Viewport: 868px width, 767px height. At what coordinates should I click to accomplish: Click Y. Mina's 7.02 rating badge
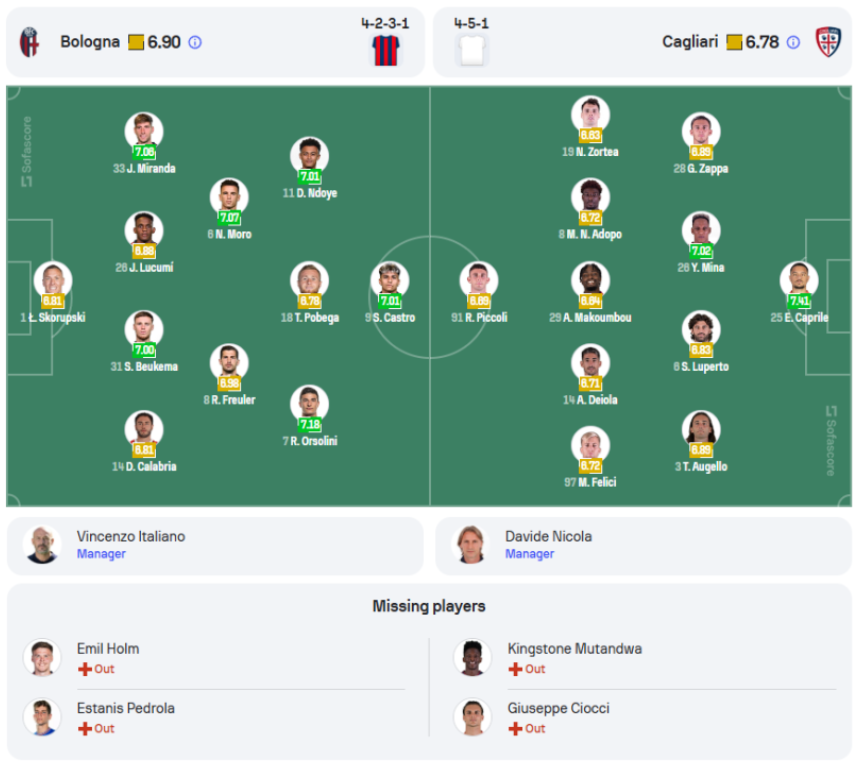point(701,251)
